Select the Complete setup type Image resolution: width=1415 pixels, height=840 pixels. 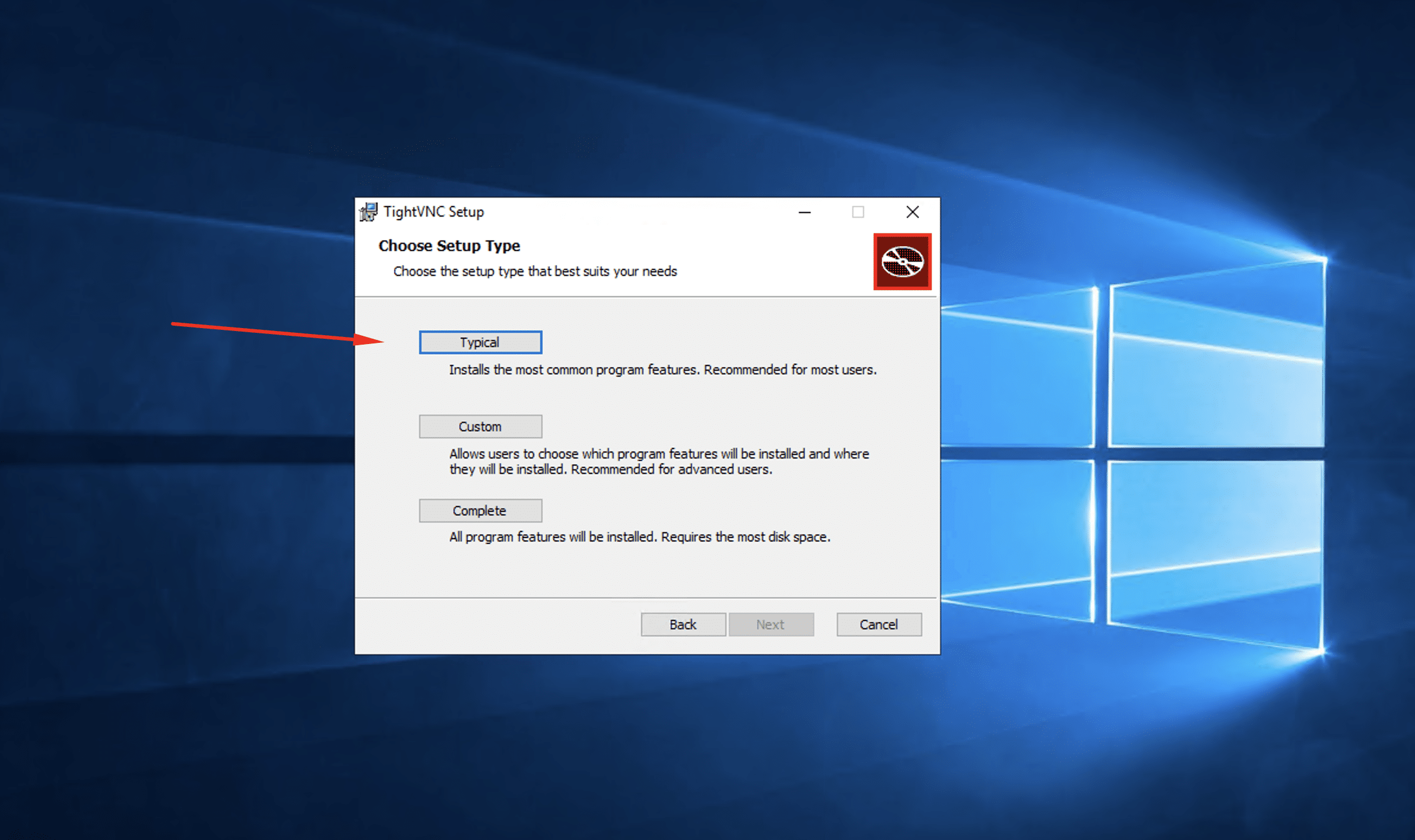(x=480, y=510)
